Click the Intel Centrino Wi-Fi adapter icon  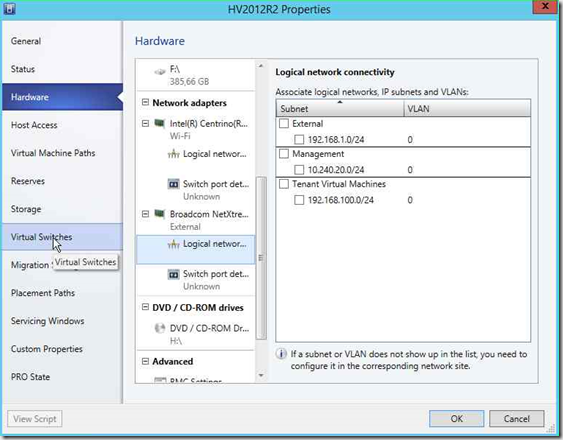[x=159, y=124]
